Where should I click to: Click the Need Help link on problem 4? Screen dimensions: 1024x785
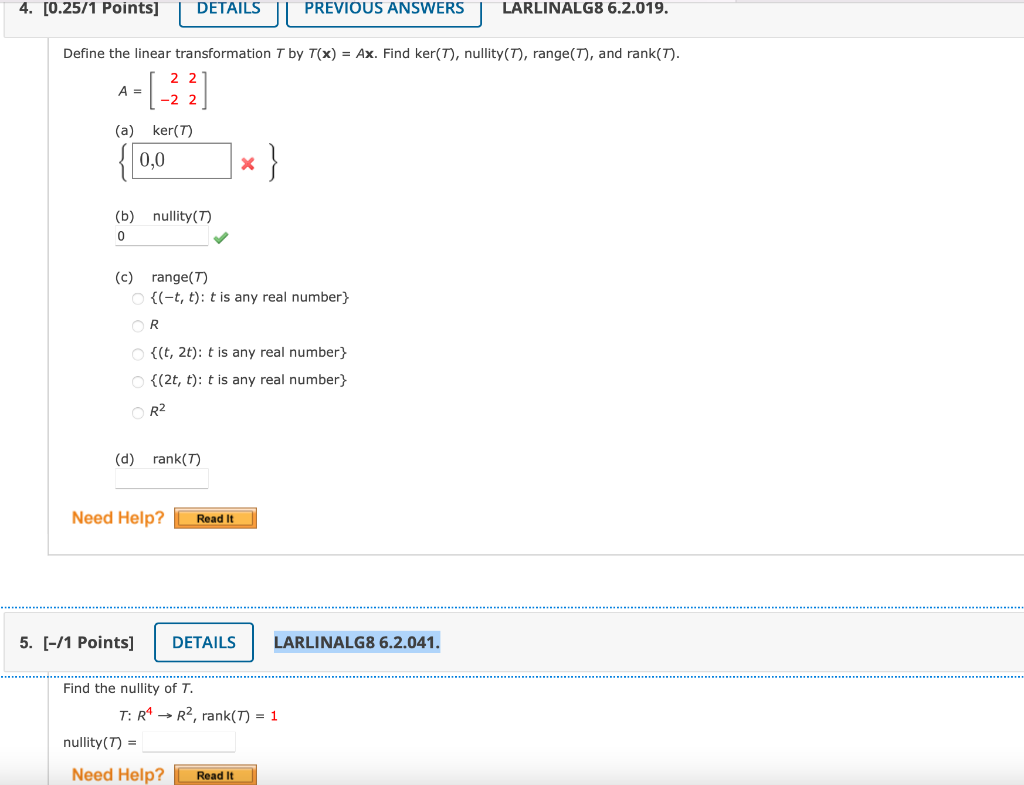tap(117, 517)
